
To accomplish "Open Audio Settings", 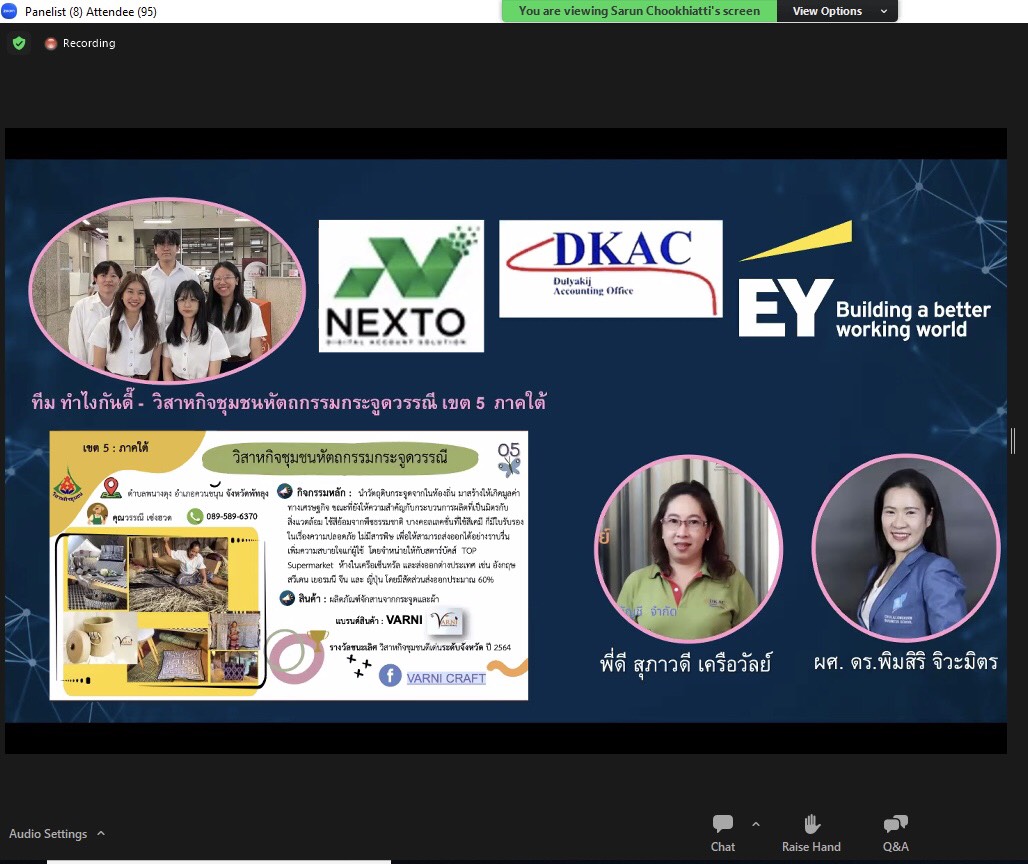I will point(48,833).
